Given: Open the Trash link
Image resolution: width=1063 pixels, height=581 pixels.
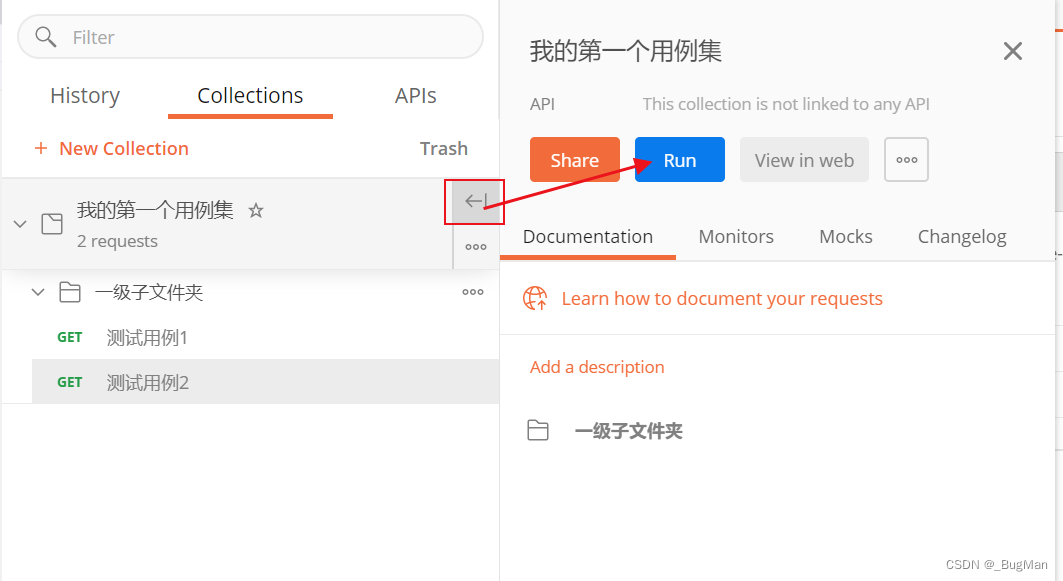Looking at the screenshot, I should pos(443,148).
